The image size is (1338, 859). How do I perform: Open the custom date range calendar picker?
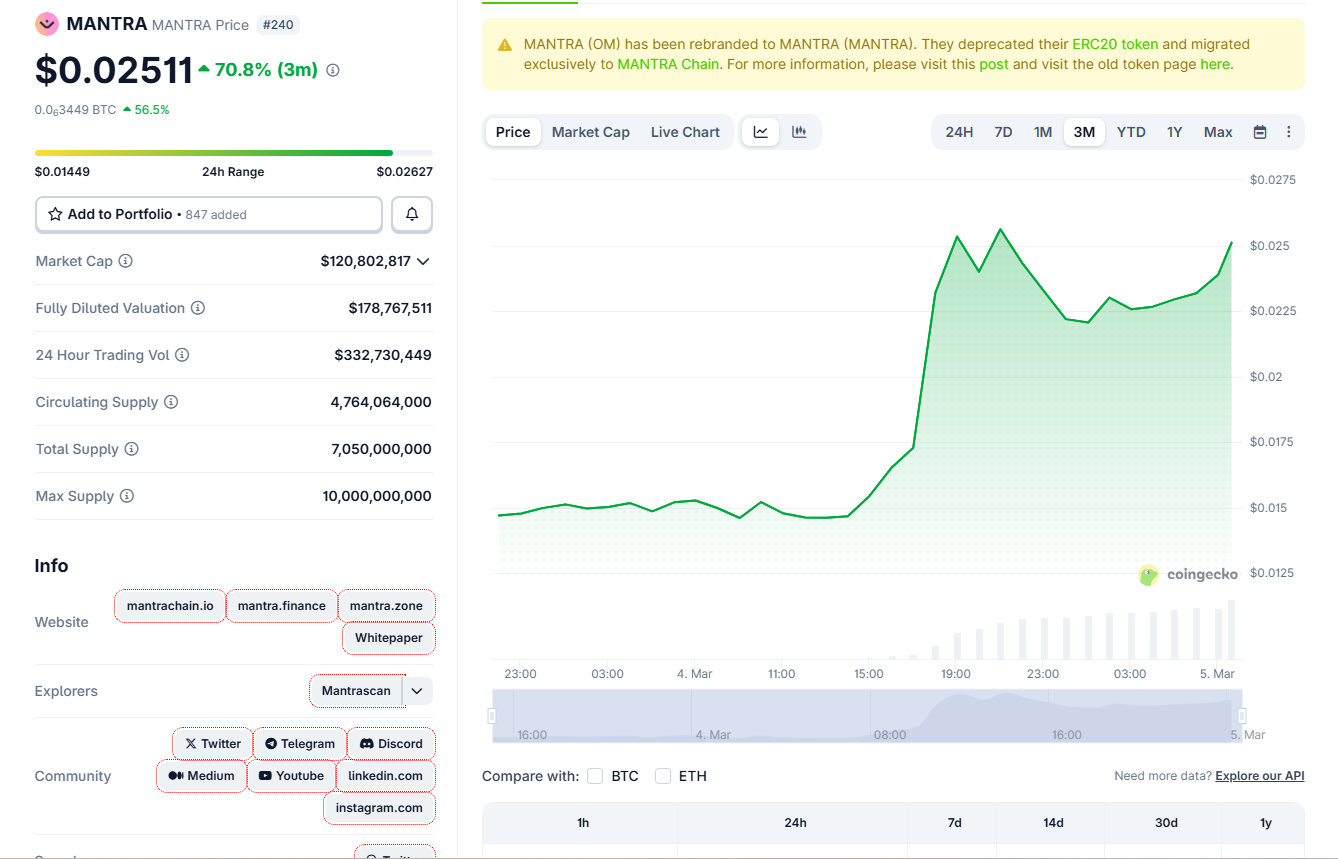click(x=1258, y=131)
